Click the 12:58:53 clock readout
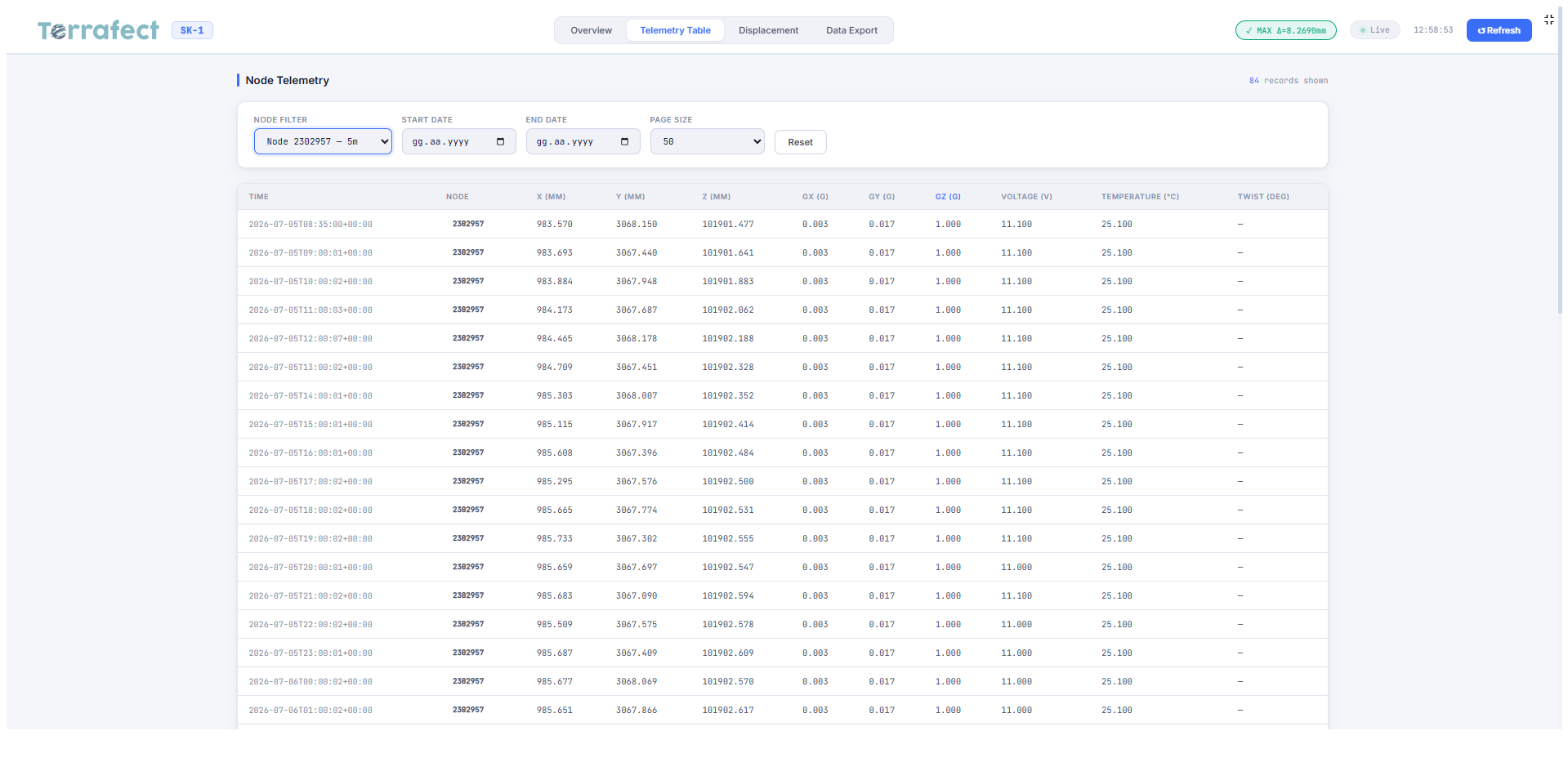The width and height of the screenshot is (1568, 771). pyautogui.click(x=1433, y=30)
